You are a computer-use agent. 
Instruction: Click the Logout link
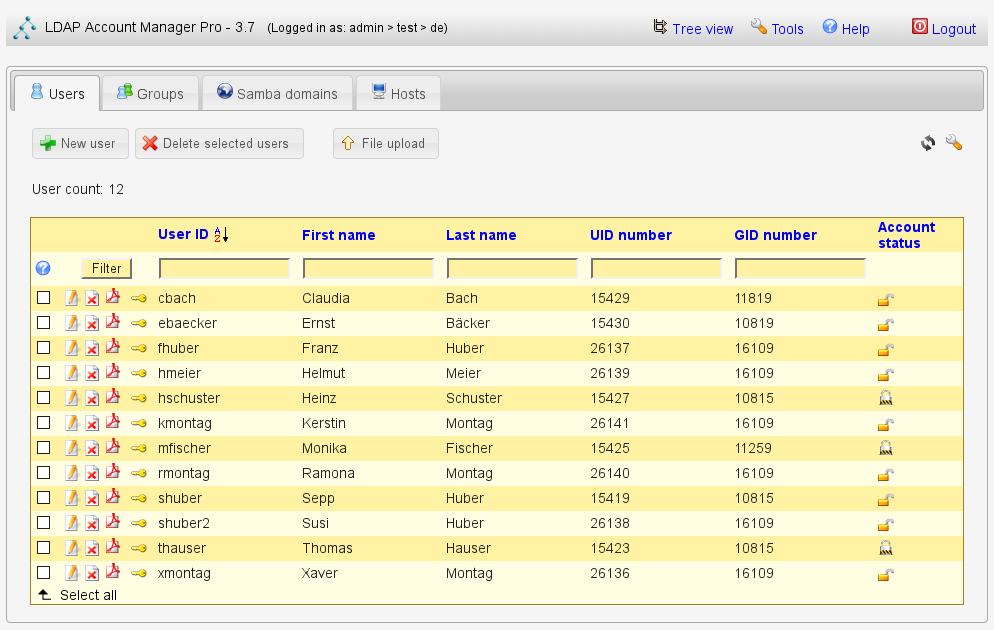[943, 29]
